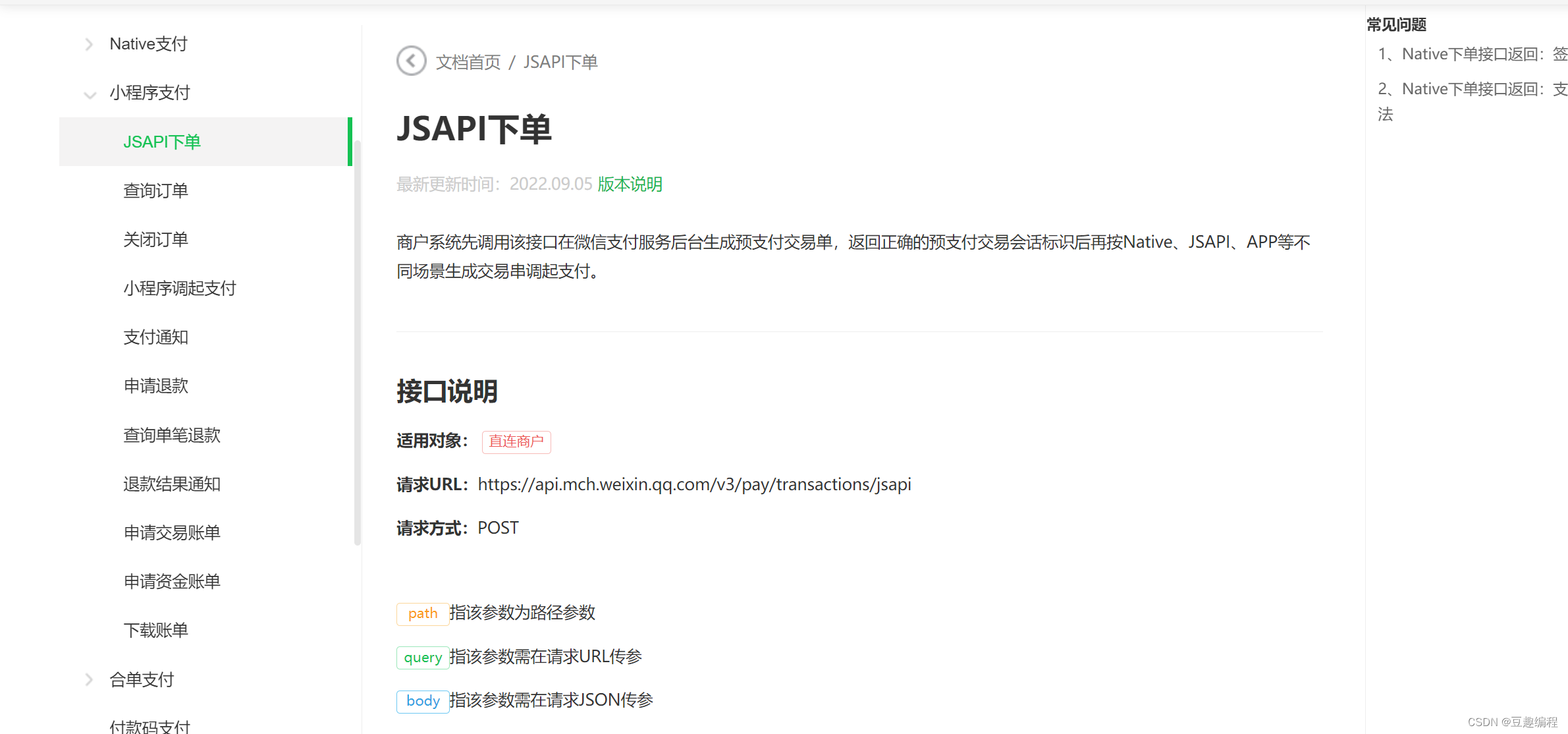Image resolution: width=1568 pixels, height=734 pixels.
Task: Select the active JSAPI下单 sidebar entry
Action: coord(161,142)
